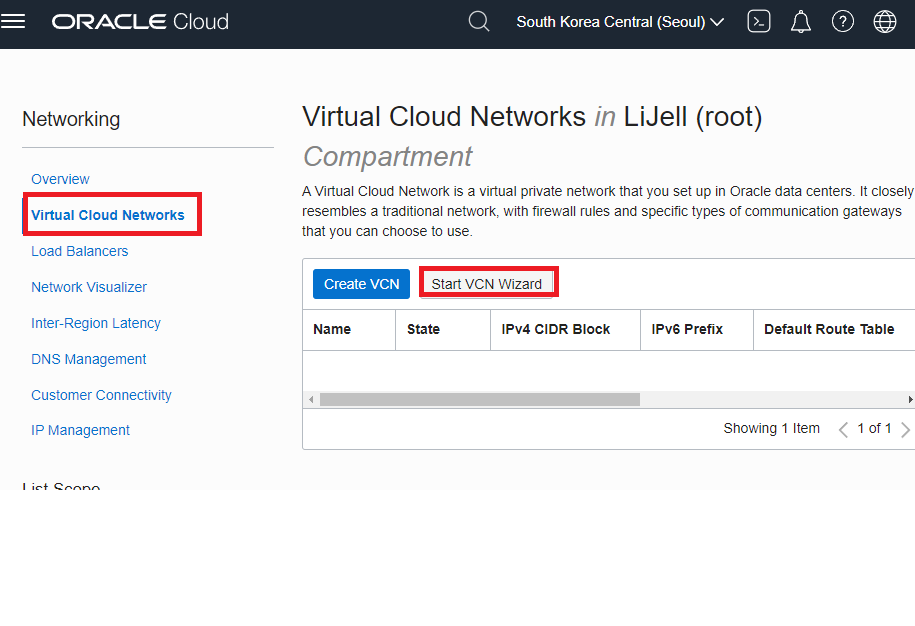Launch Cloud Shell developer tools icon
The image size is (915, 626).
[759, 22]
